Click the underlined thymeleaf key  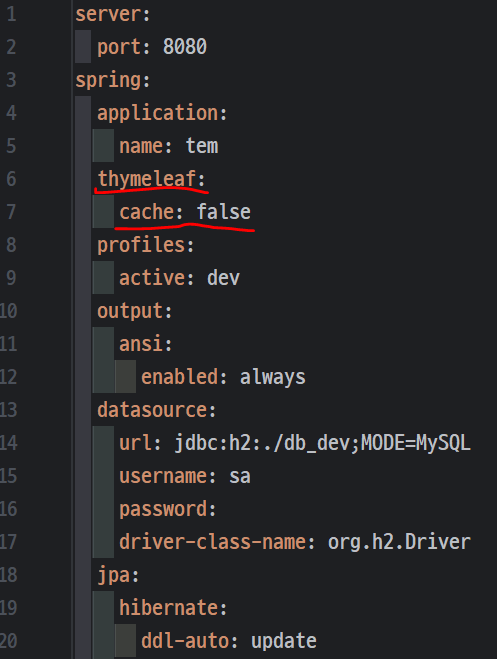pos(147,179)
